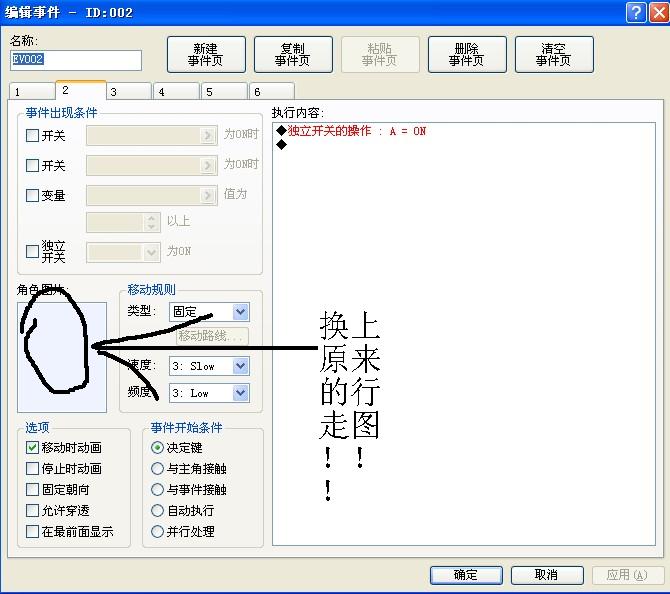Click the 角色图片 character graphic box

pyautogui.click(x=62, y=357)
